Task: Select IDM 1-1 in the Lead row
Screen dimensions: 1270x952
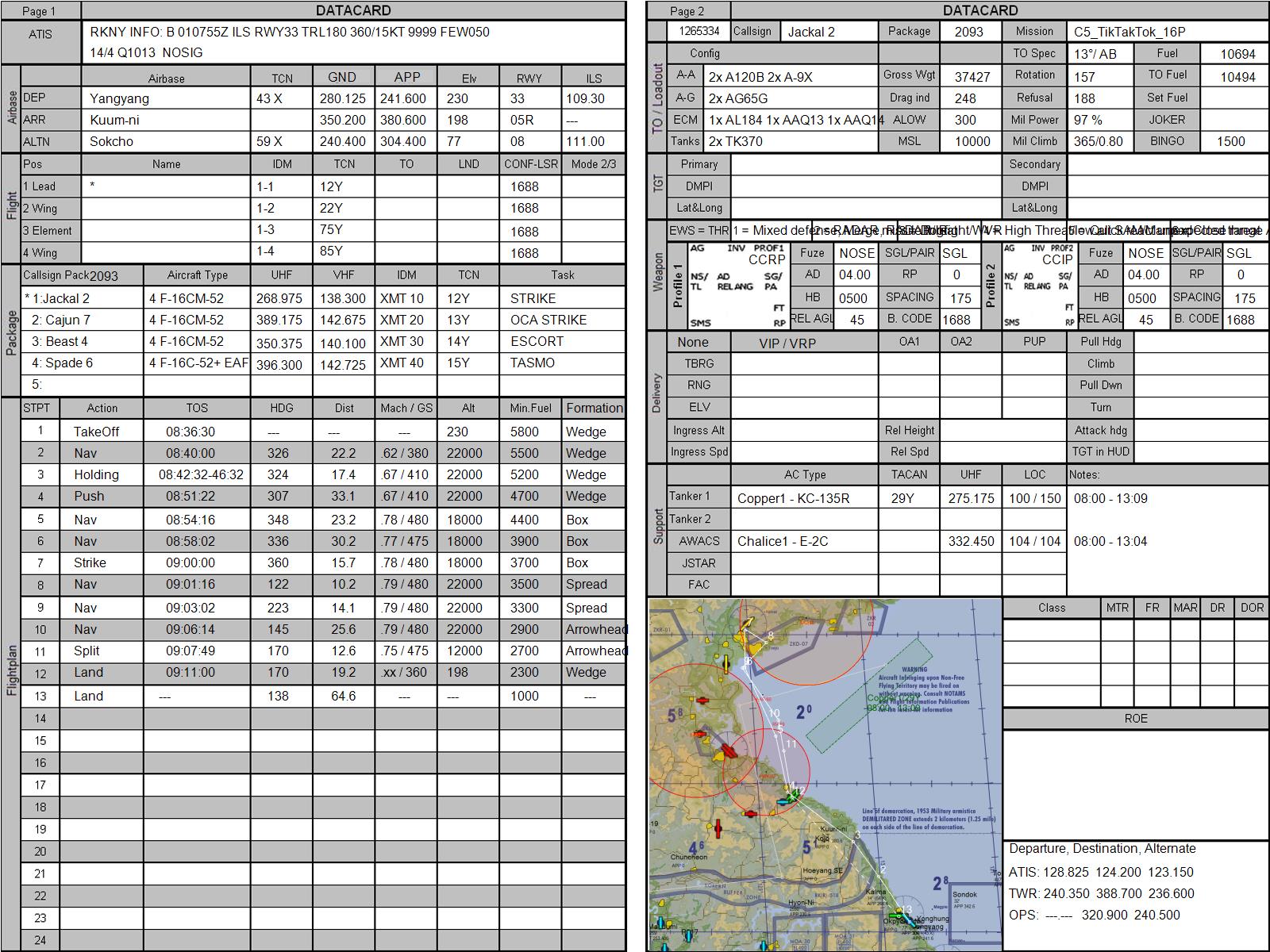Action: [265, 186]
